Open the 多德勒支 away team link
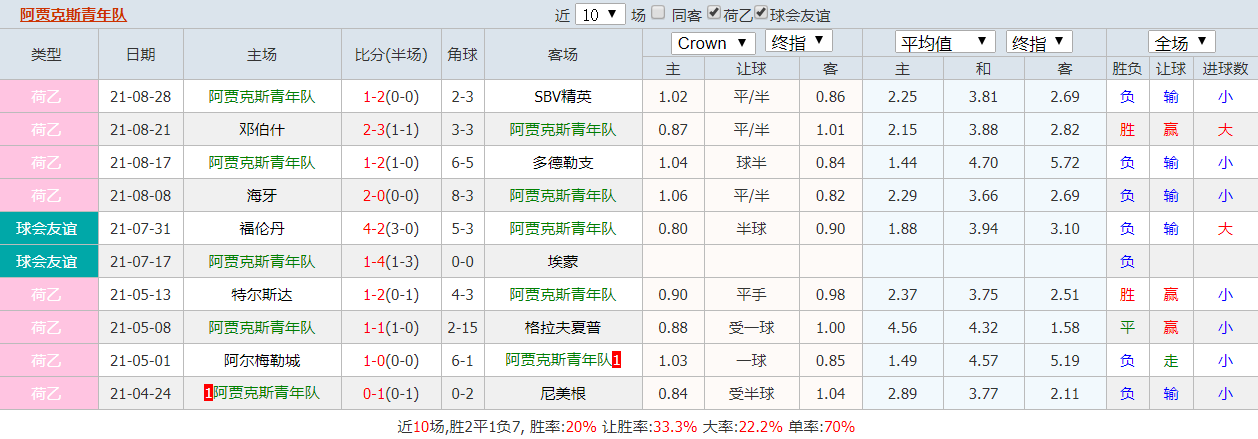This screenshot has height=439, width=1258. pos(562,163)
